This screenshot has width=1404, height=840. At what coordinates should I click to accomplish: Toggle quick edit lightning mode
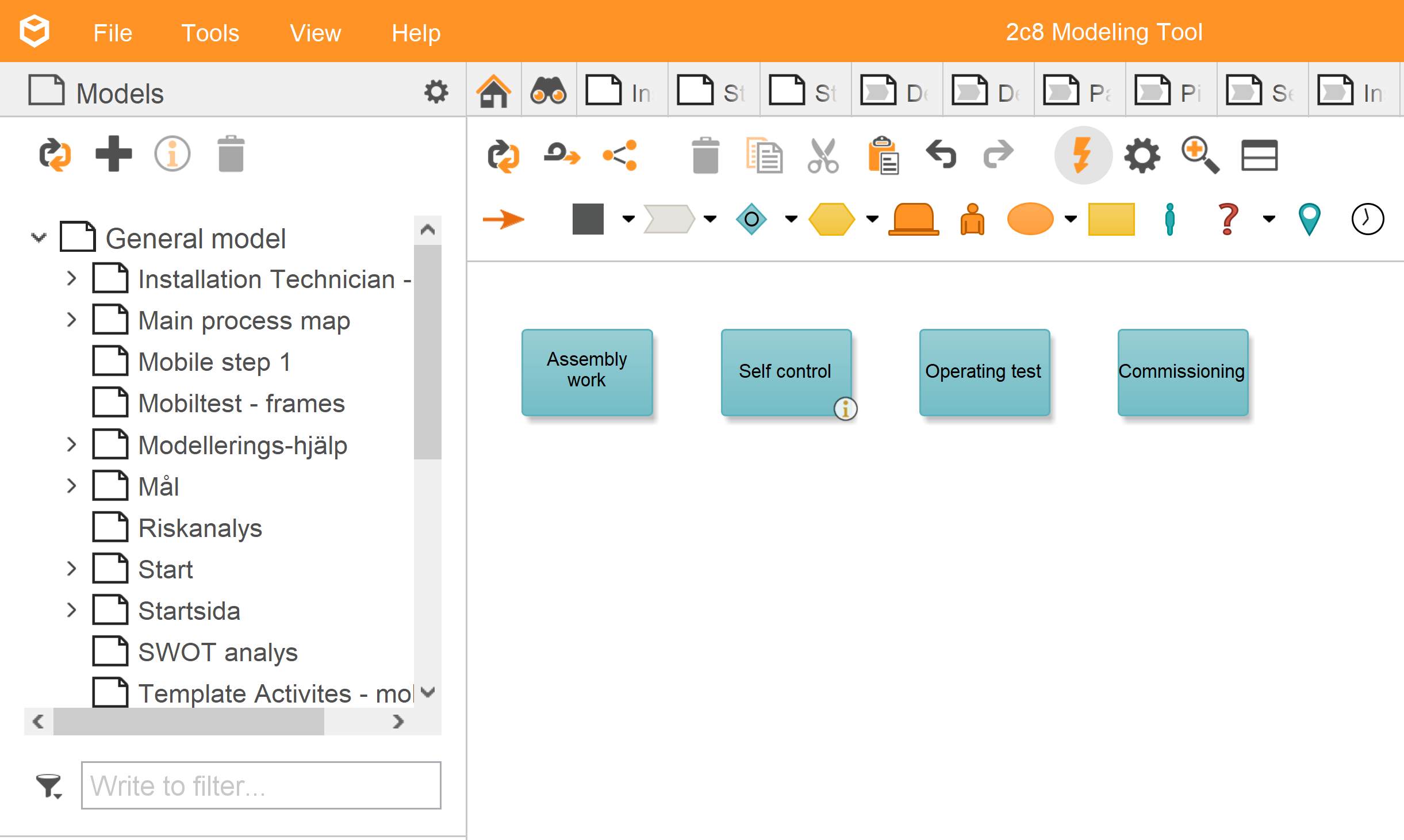coord(1083,155)
